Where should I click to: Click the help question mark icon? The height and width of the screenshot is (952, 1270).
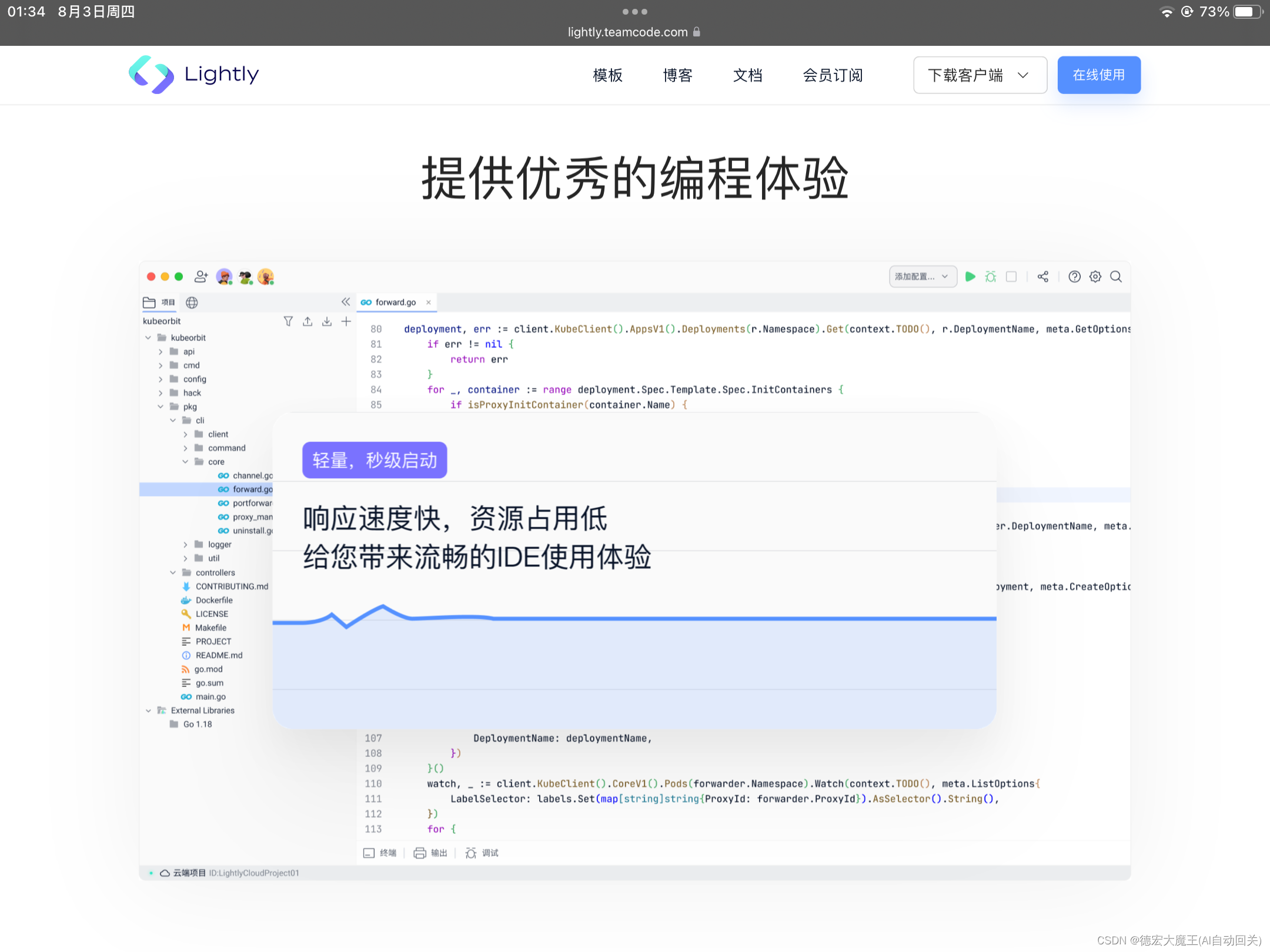[1074, 276]
